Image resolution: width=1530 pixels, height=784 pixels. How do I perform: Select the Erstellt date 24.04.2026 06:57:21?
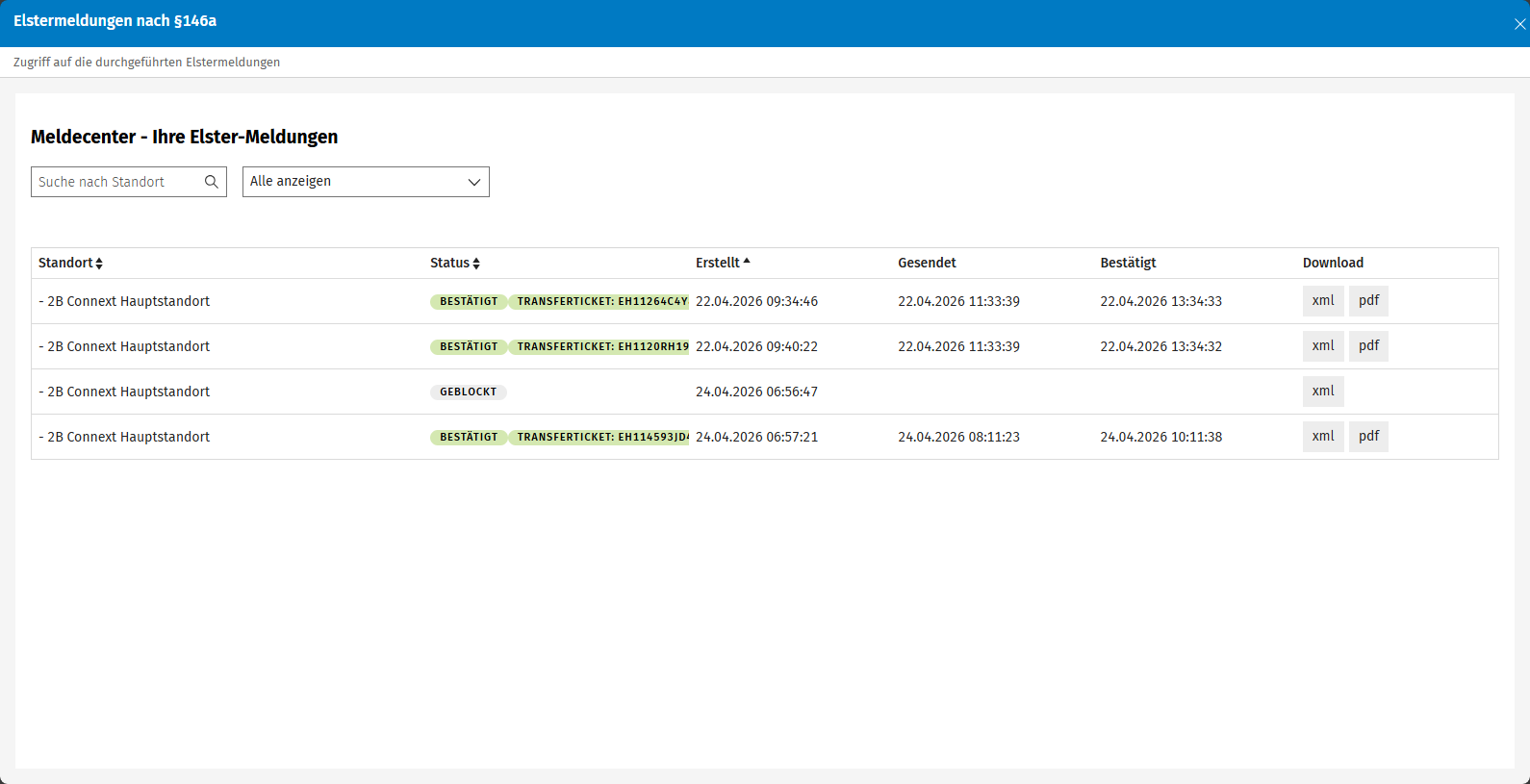click(756, 437)
